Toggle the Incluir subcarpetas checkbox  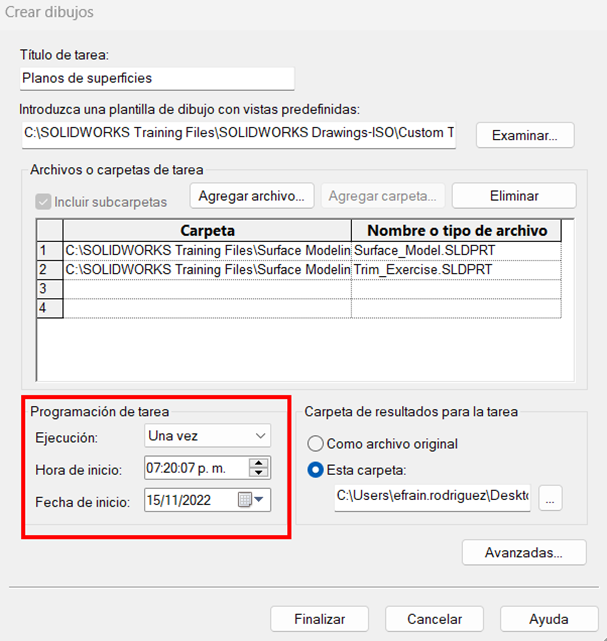[43, 202]
